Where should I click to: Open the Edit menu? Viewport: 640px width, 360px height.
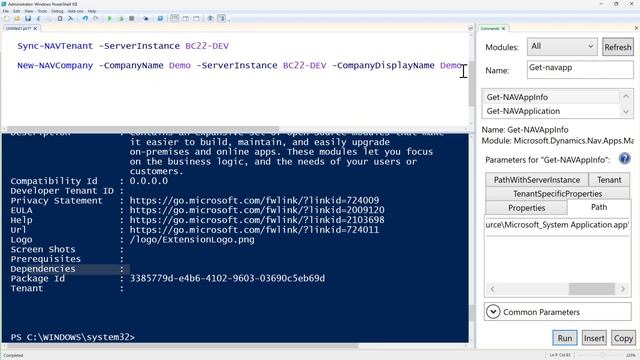pos(16,11)
